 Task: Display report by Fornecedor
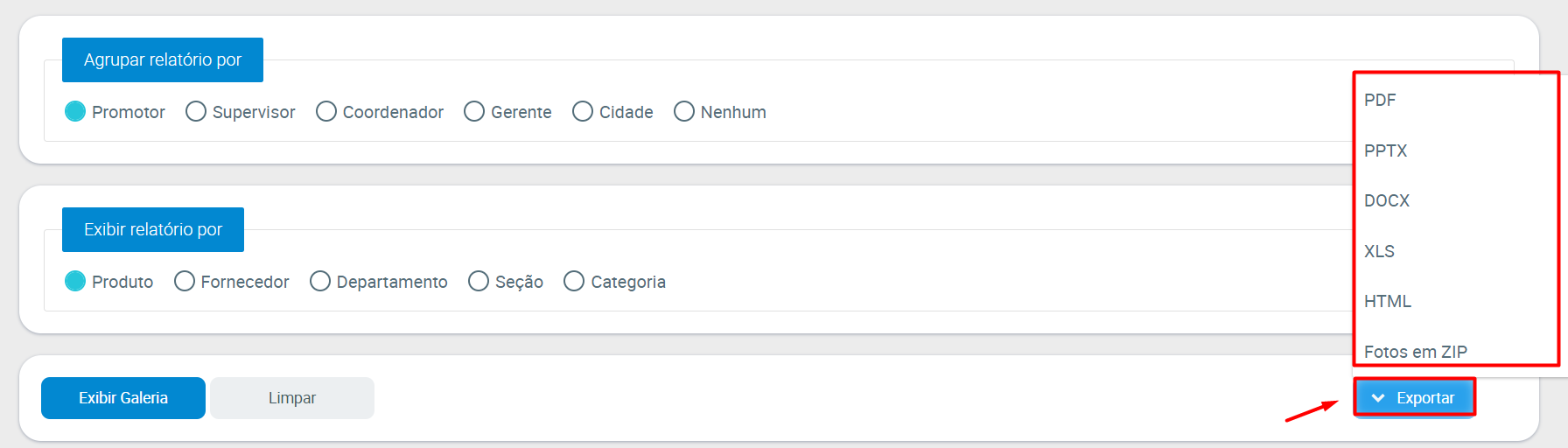click(185, 282)
